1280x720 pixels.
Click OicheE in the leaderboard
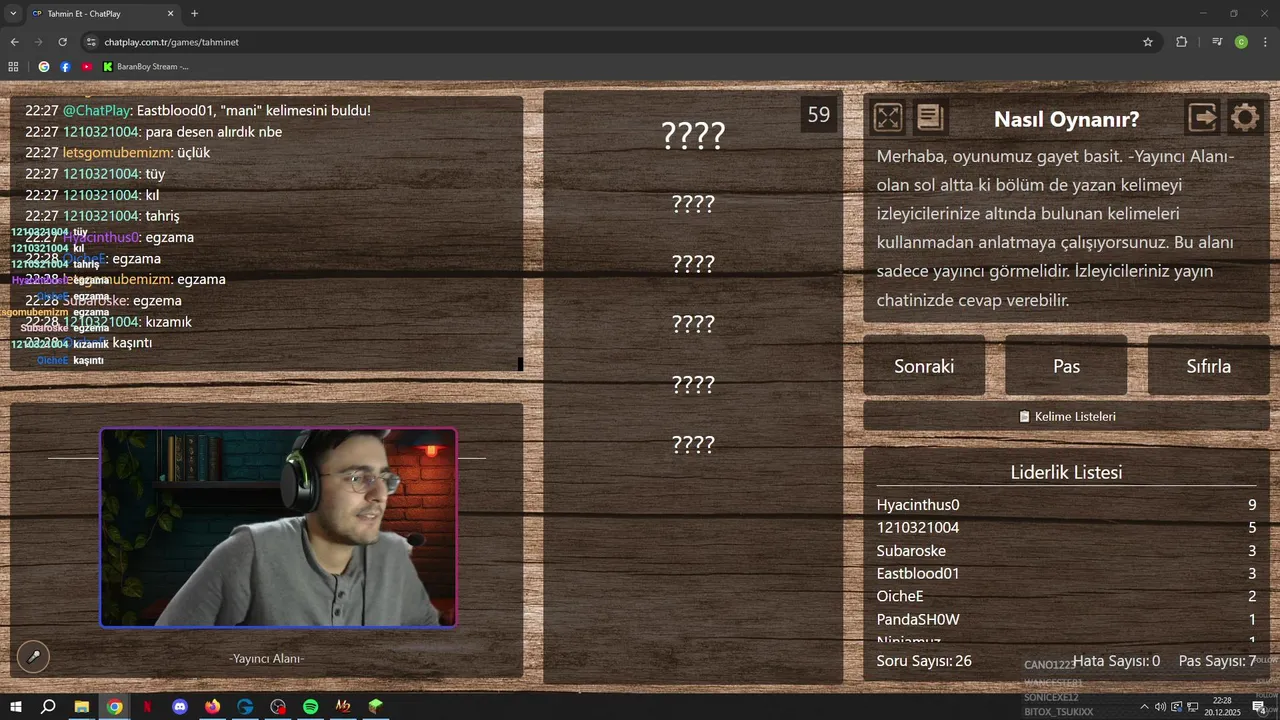900,597
